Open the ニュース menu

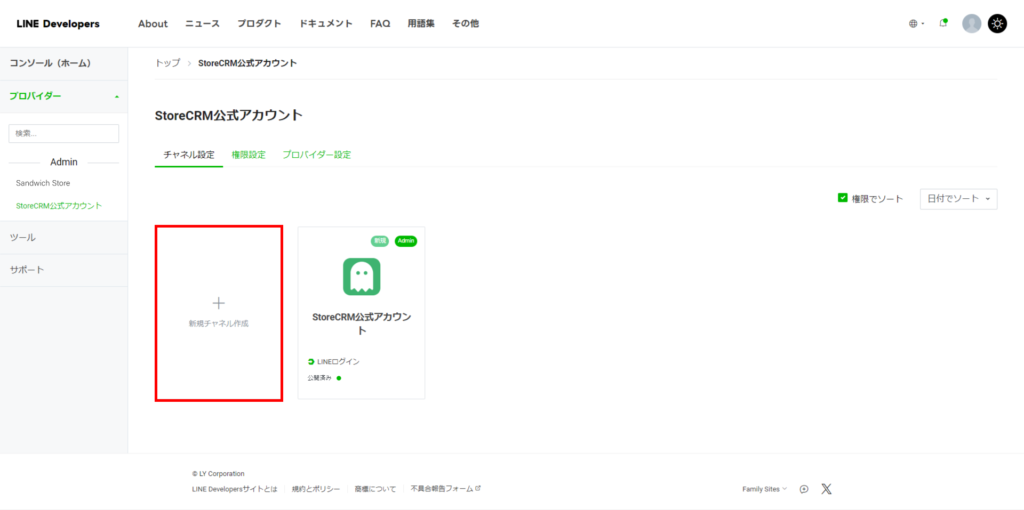[x=202, y=24]
